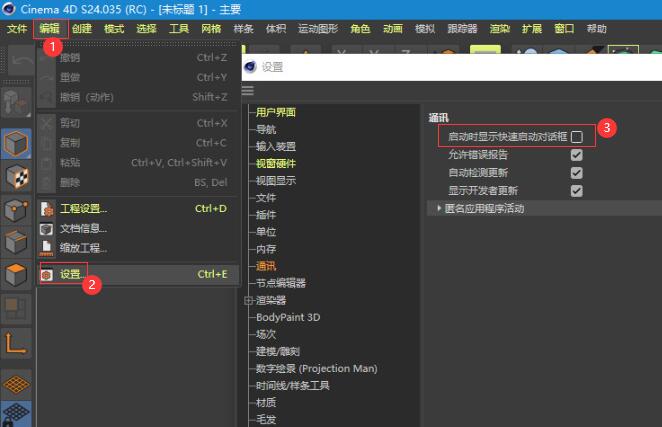The image size is (662, 427).
Task: Expand the 渲染器 tree node
Action: (x=248, y=300)
